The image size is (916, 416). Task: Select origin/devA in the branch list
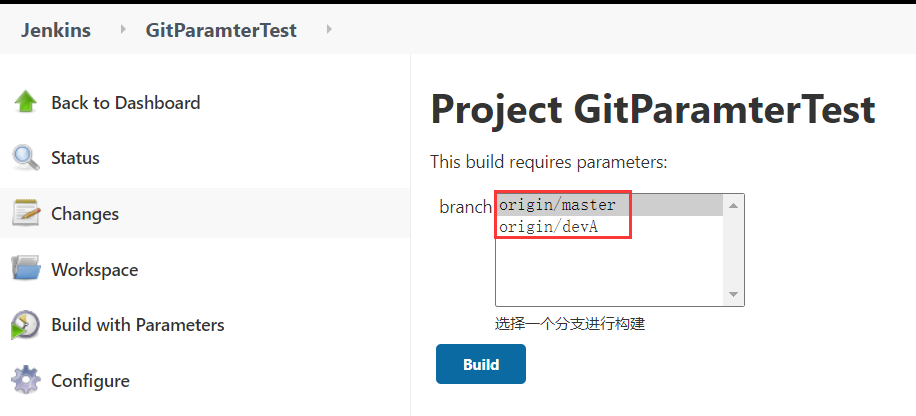[x=549, y=227]
